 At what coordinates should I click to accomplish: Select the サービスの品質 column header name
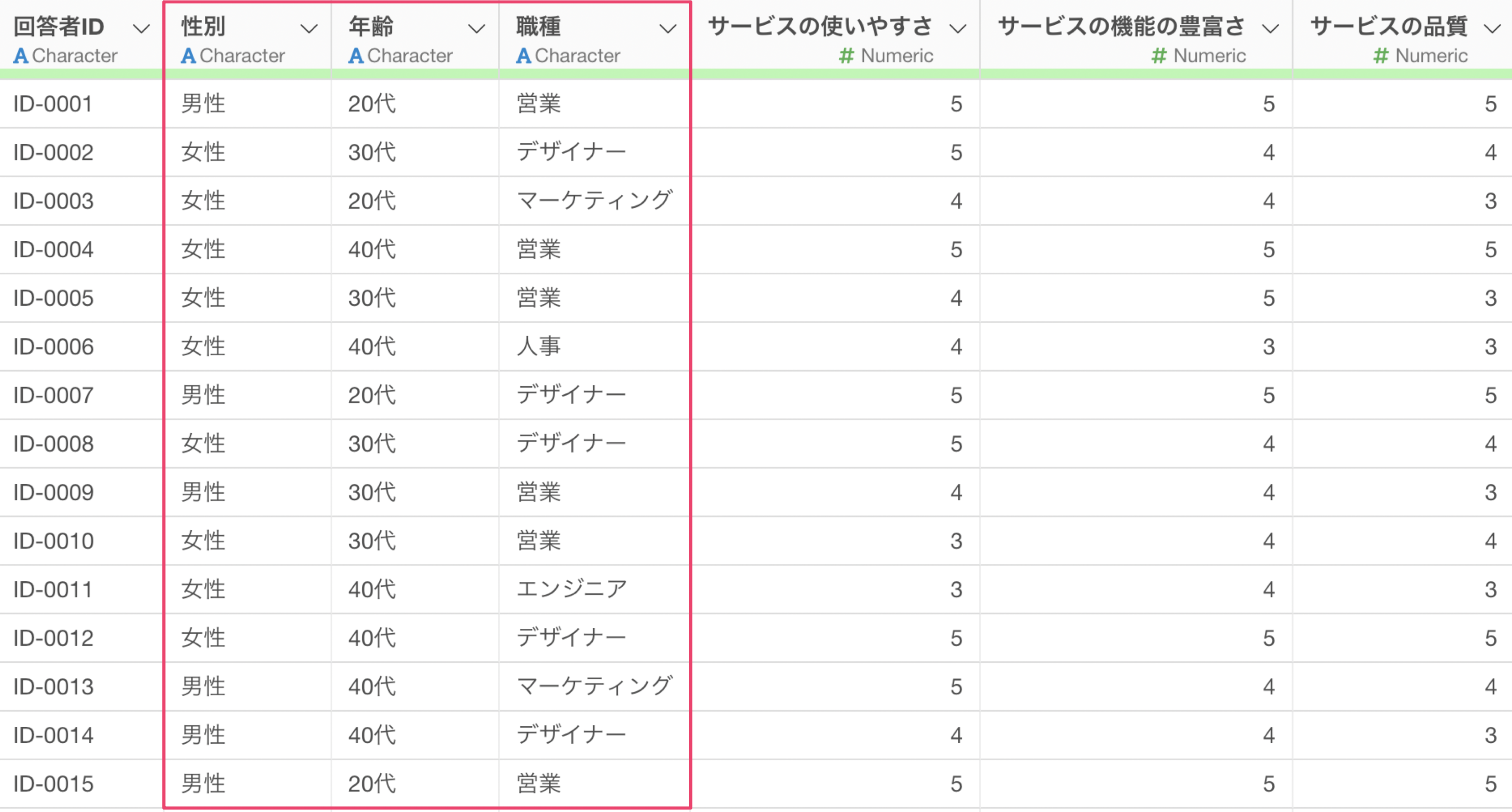[x=1389, y=27]
